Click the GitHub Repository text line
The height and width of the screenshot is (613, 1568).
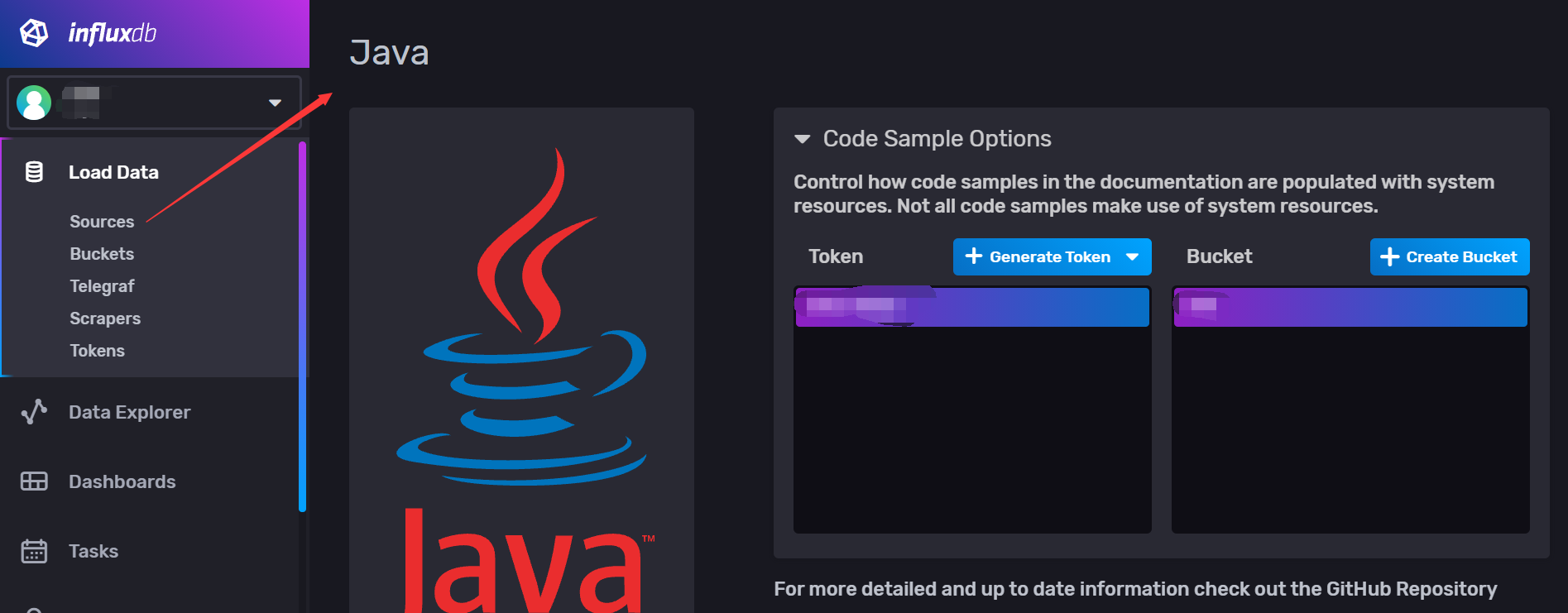1135,589
